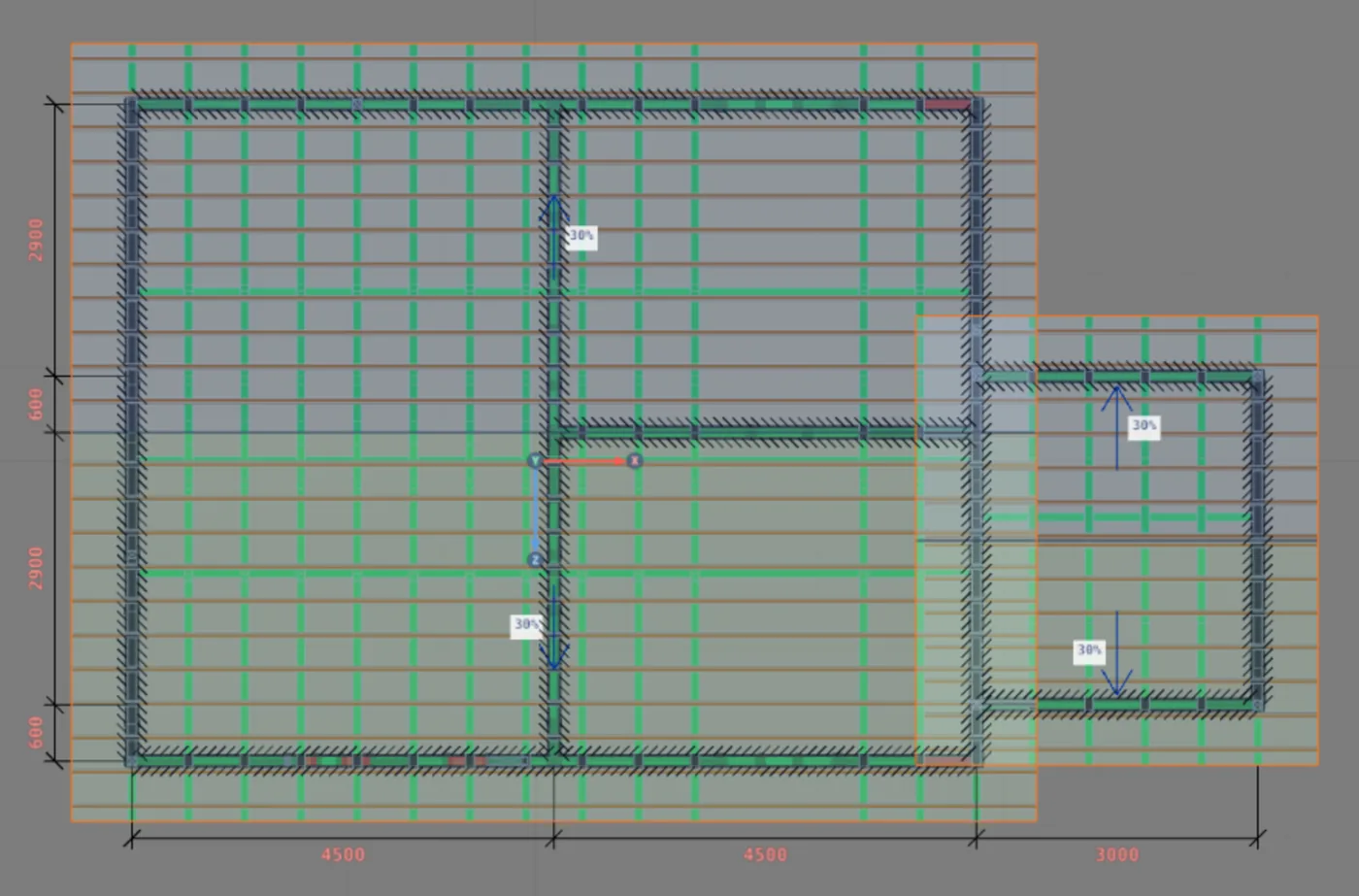This screenshot has height=896, width=1359.
Task: Select the lower 2900 vertical dimension label
Action: coord(37,568)
